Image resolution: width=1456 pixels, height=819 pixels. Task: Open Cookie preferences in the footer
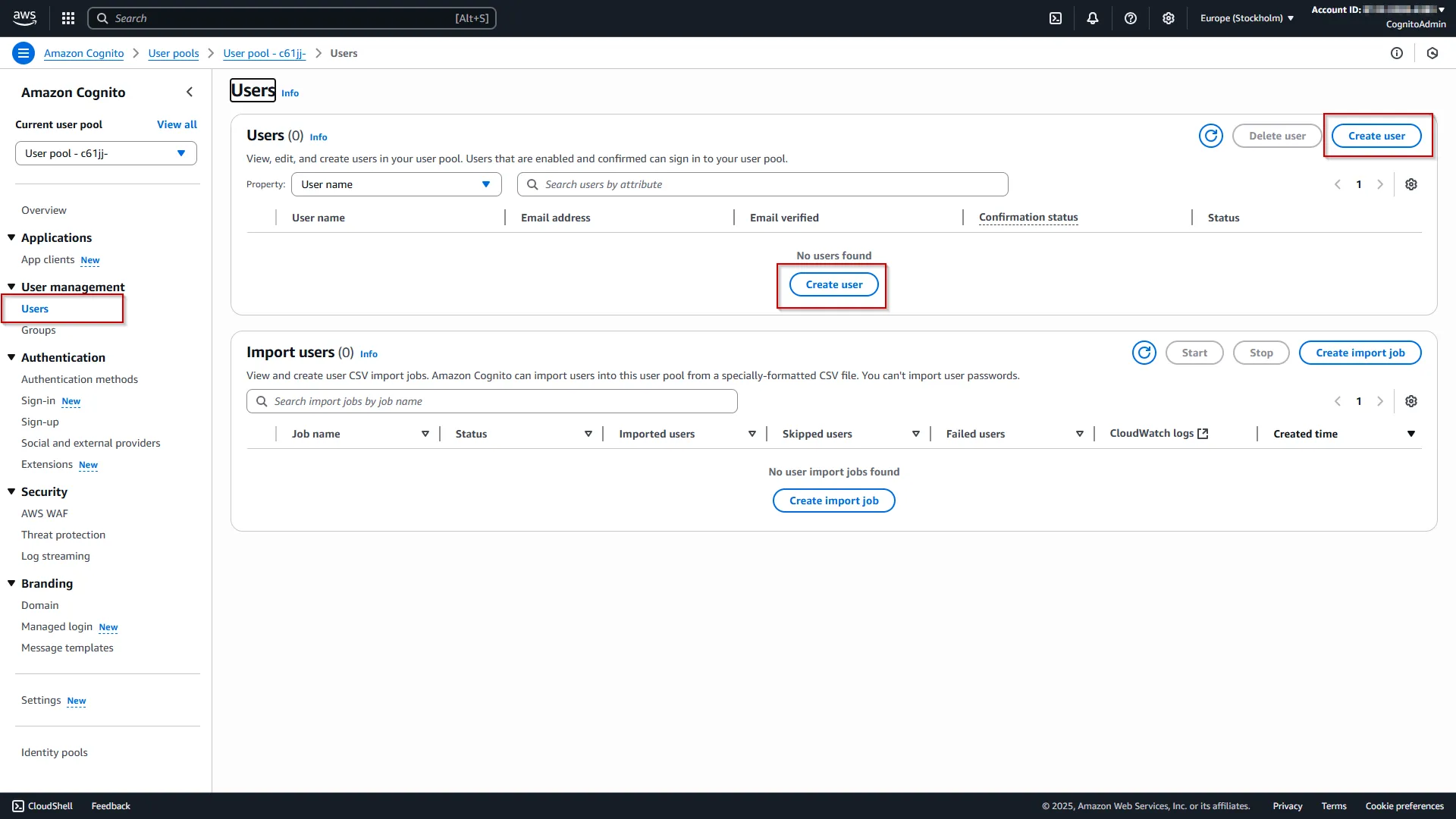1404,806
